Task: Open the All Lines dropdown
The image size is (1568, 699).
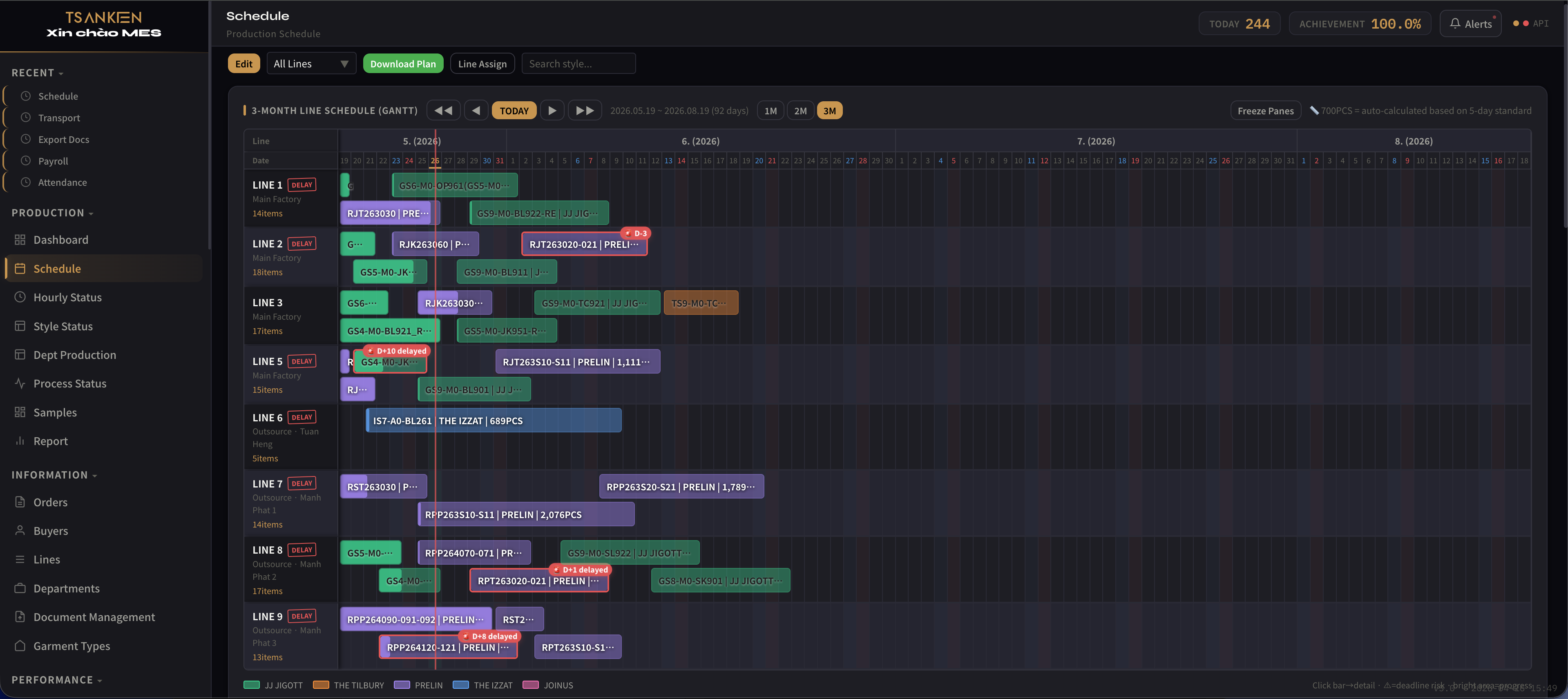Action: pyautogui.click(x=311, y=64)
